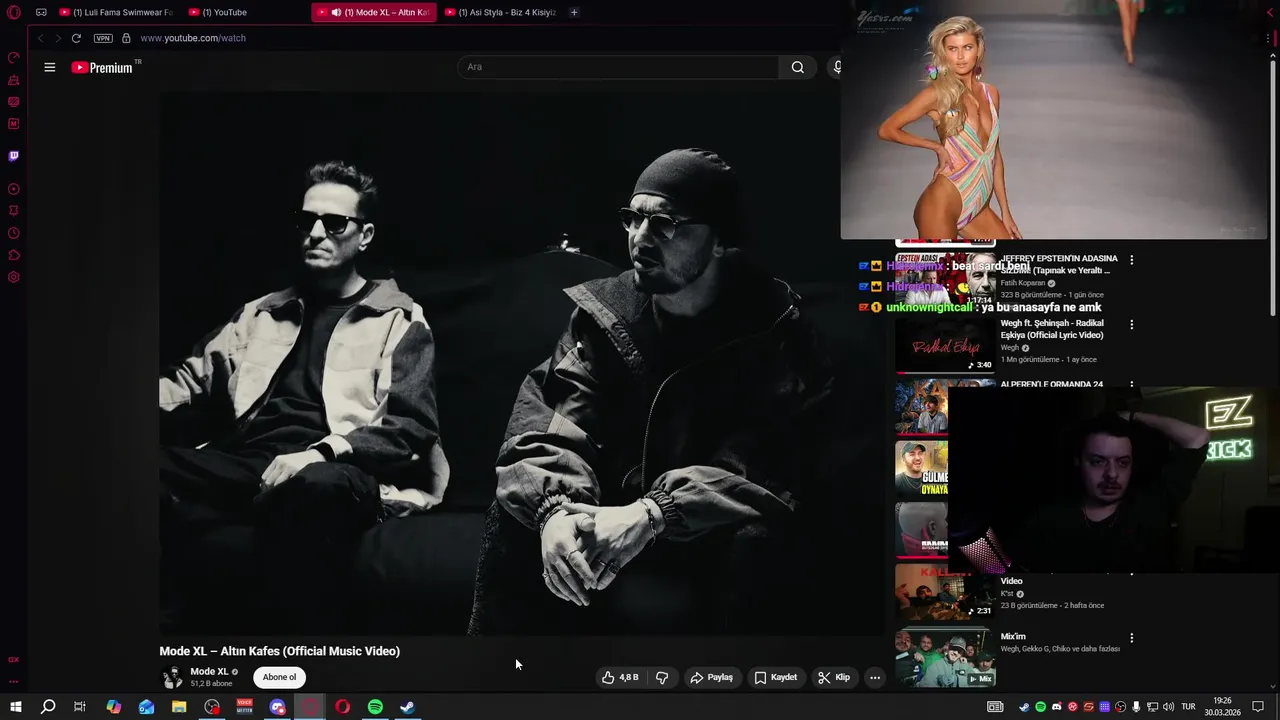Click the Klip scissors button
1280x720 pixels.
pos(833,677)
